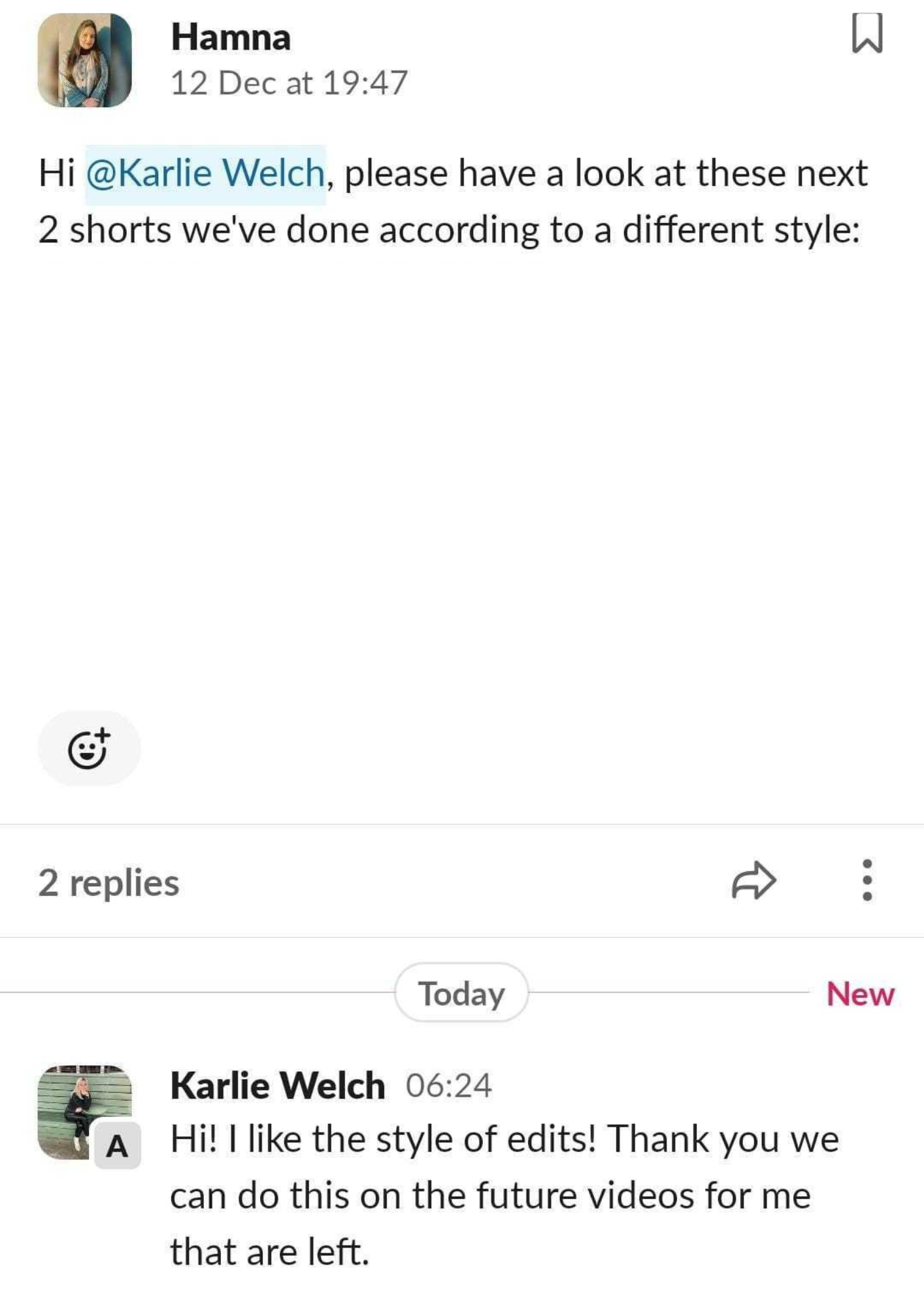Tap the divider line left of 'Today'

[196, 993]
